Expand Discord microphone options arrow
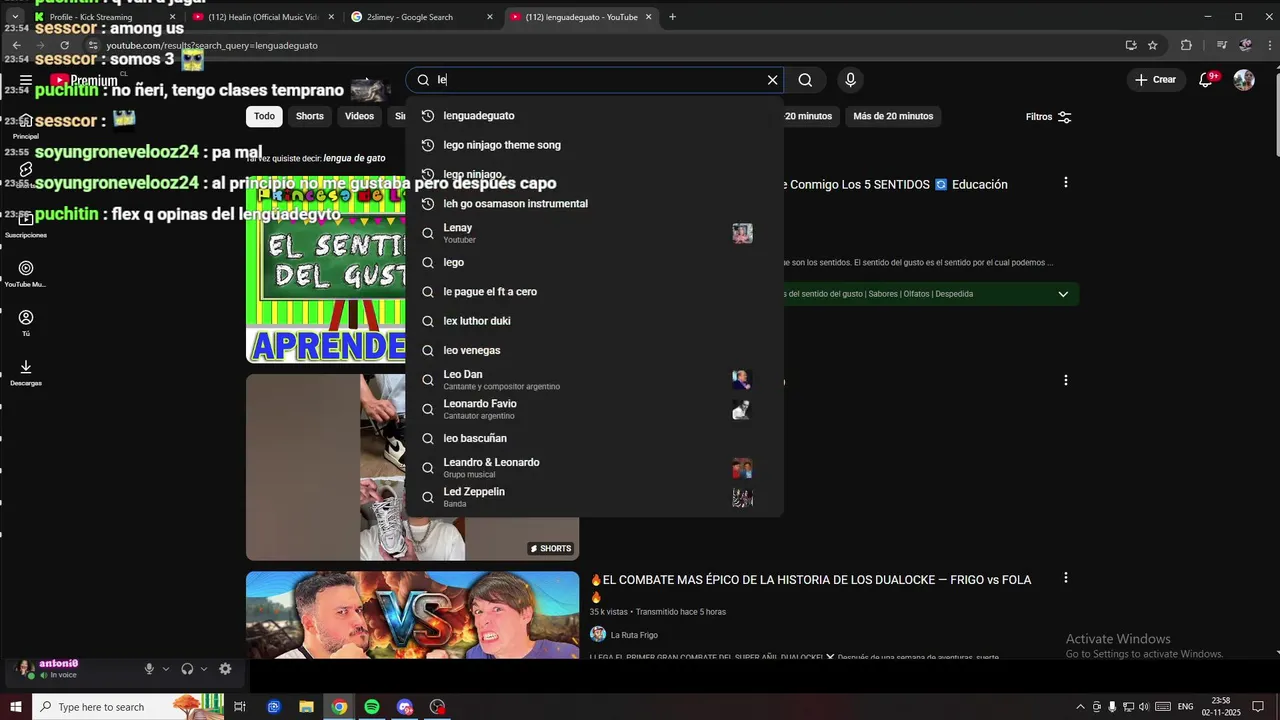1280x720 pixels. 166,669
